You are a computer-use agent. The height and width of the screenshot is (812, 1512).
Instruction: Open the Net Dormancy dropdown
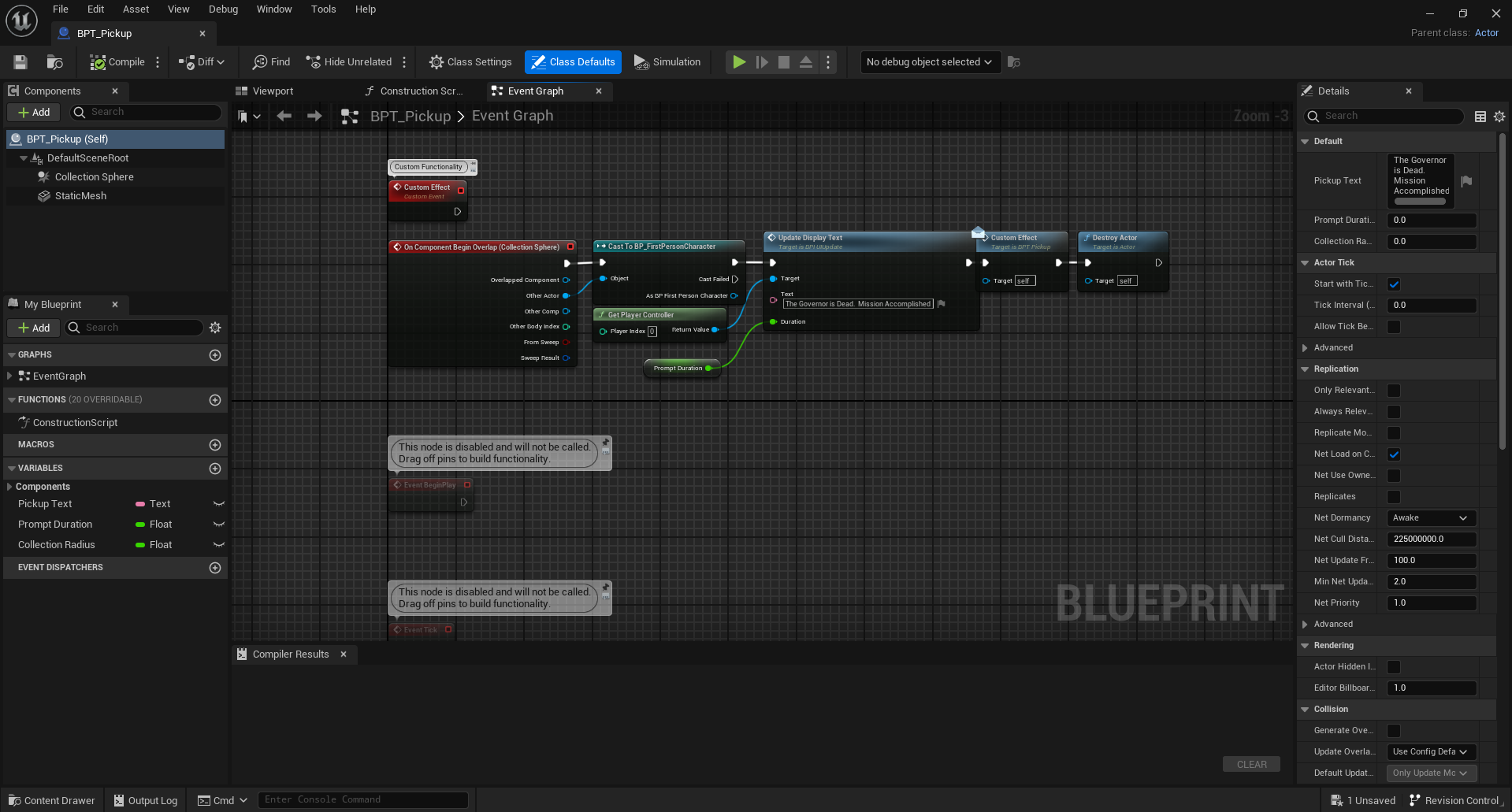[x=1430, y=518]
